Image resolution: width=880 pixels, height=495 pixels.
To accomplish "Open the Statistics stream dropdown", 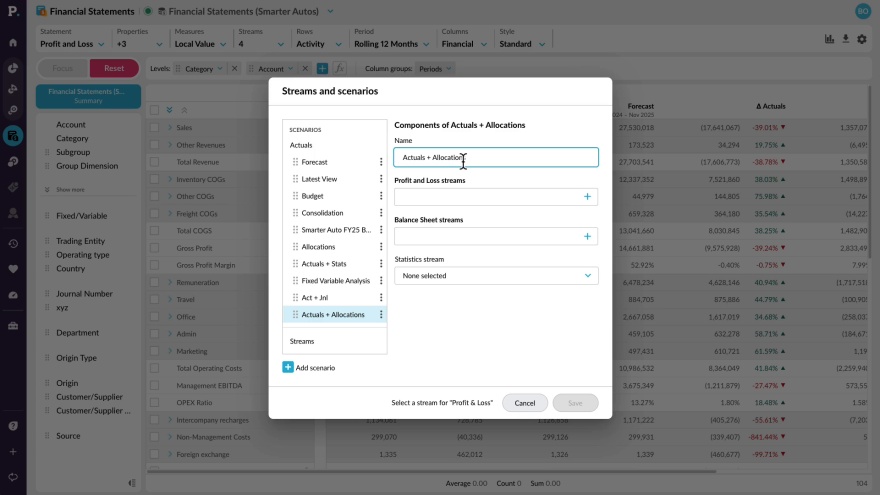I will [496, 276].
